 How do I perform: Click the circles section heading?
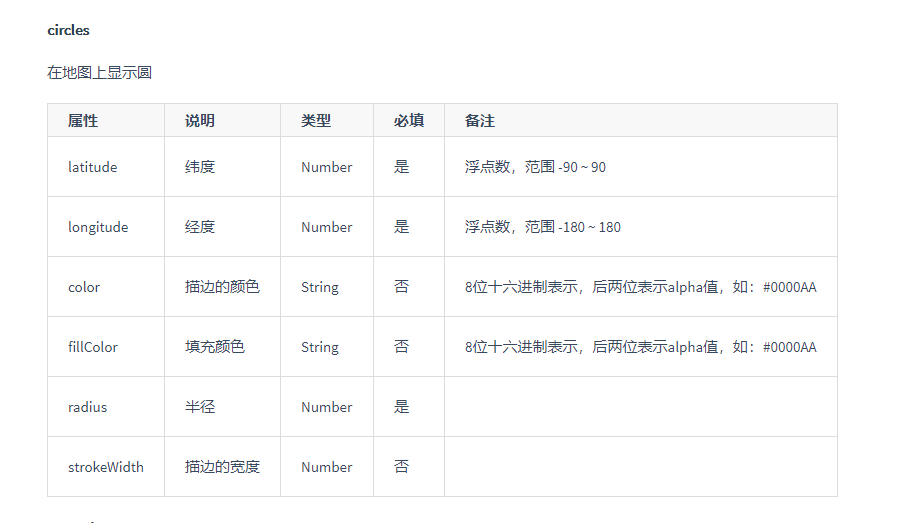(x=68, y=30)
